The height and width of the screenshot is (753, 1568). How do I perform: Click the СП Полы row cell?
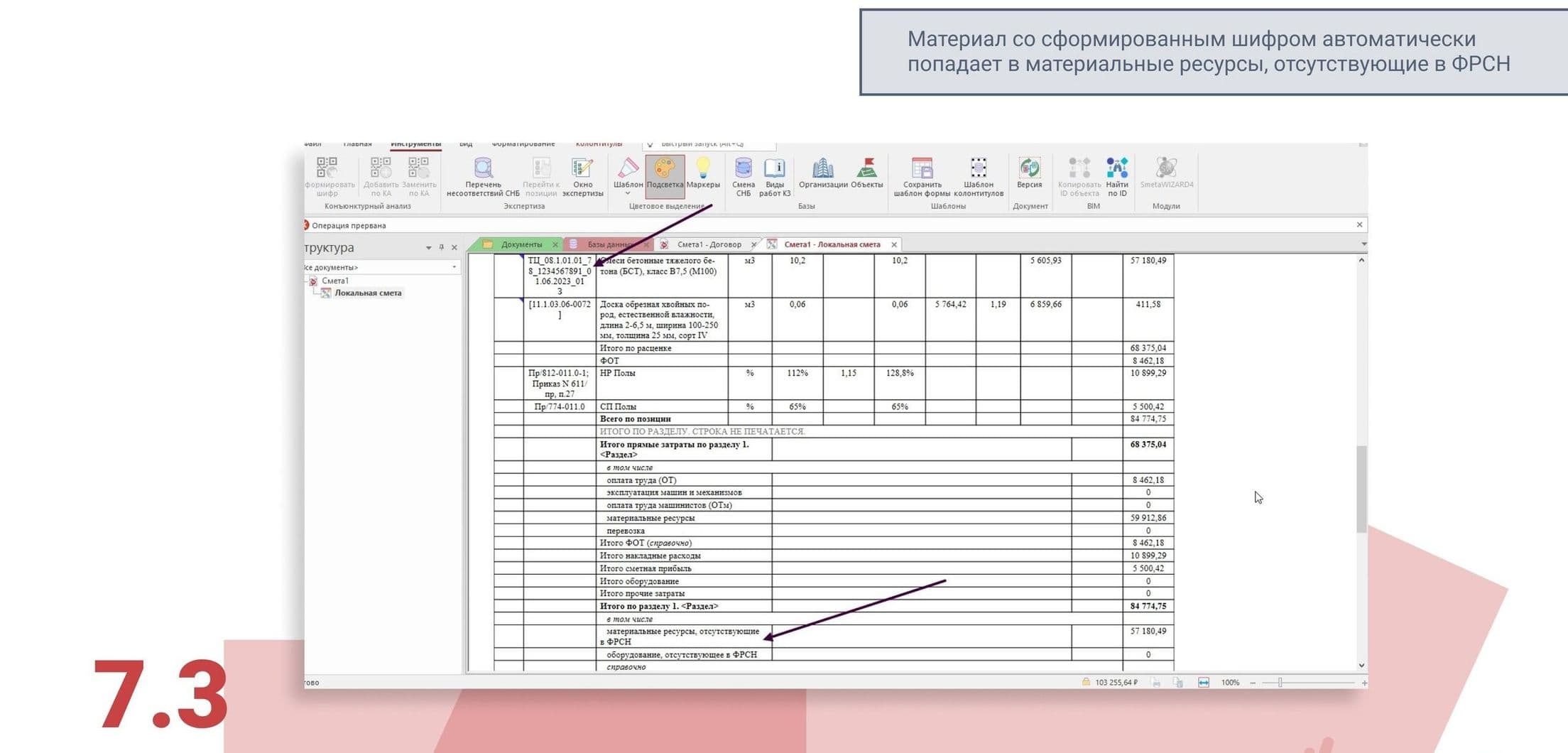click(x=662, y=407)
